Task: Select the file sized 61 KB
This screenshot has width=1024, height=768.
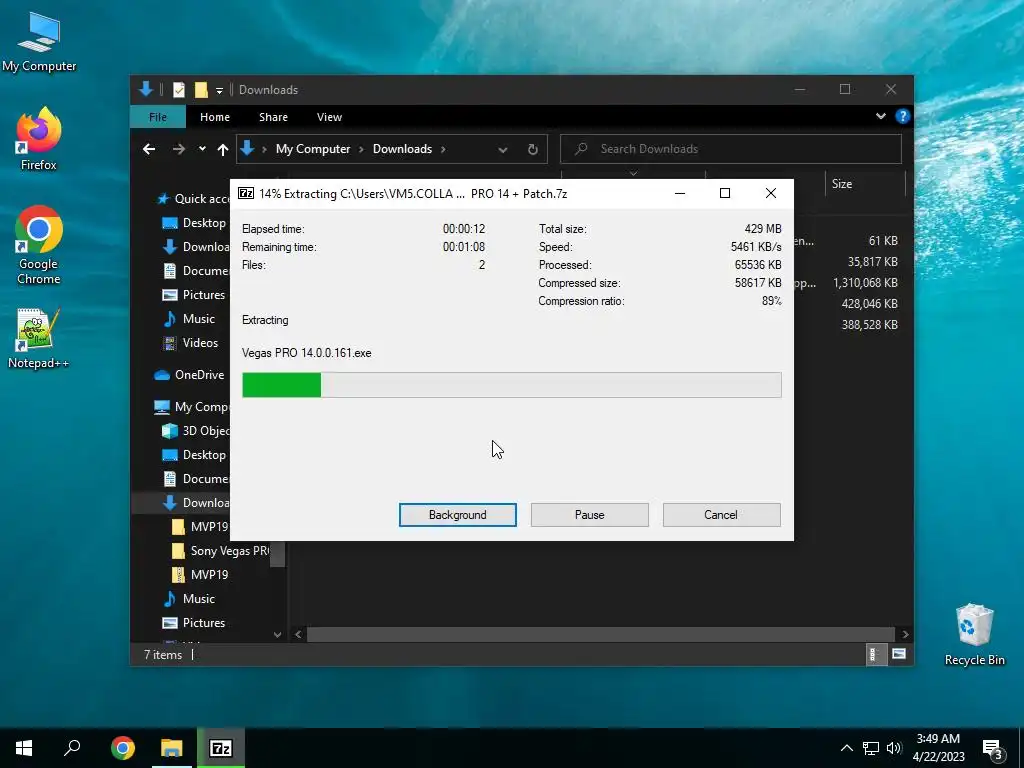Action: (x=883, y=241)
